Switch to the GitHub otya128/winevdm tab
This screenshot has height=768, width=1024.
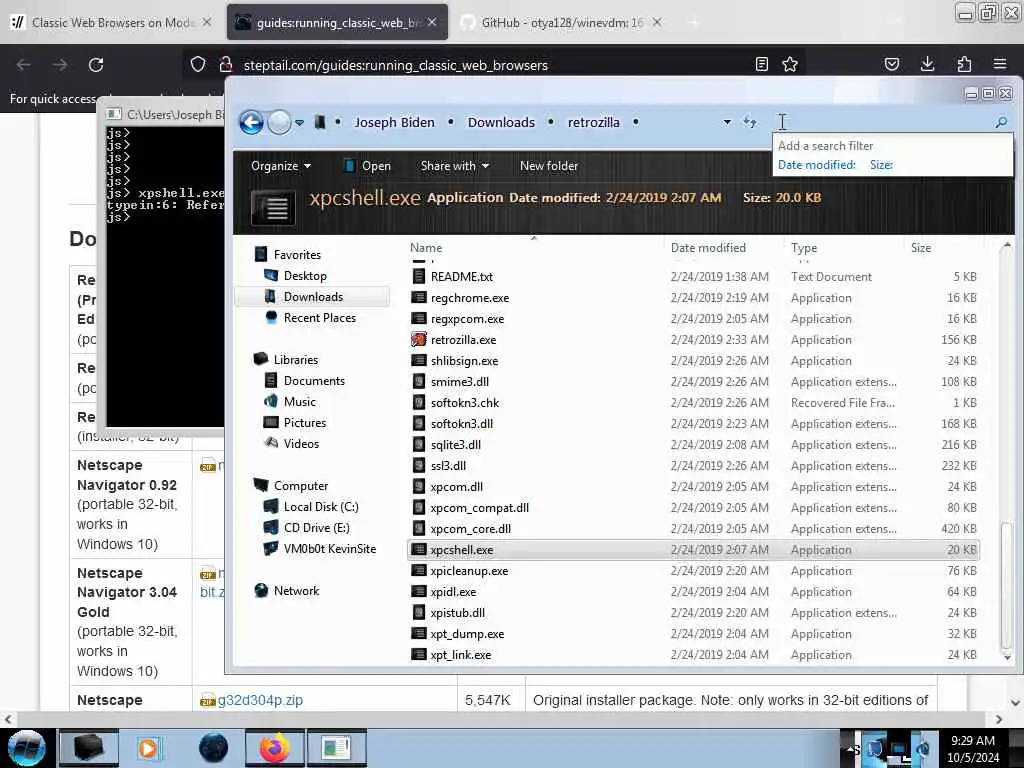tap(562, 22)
